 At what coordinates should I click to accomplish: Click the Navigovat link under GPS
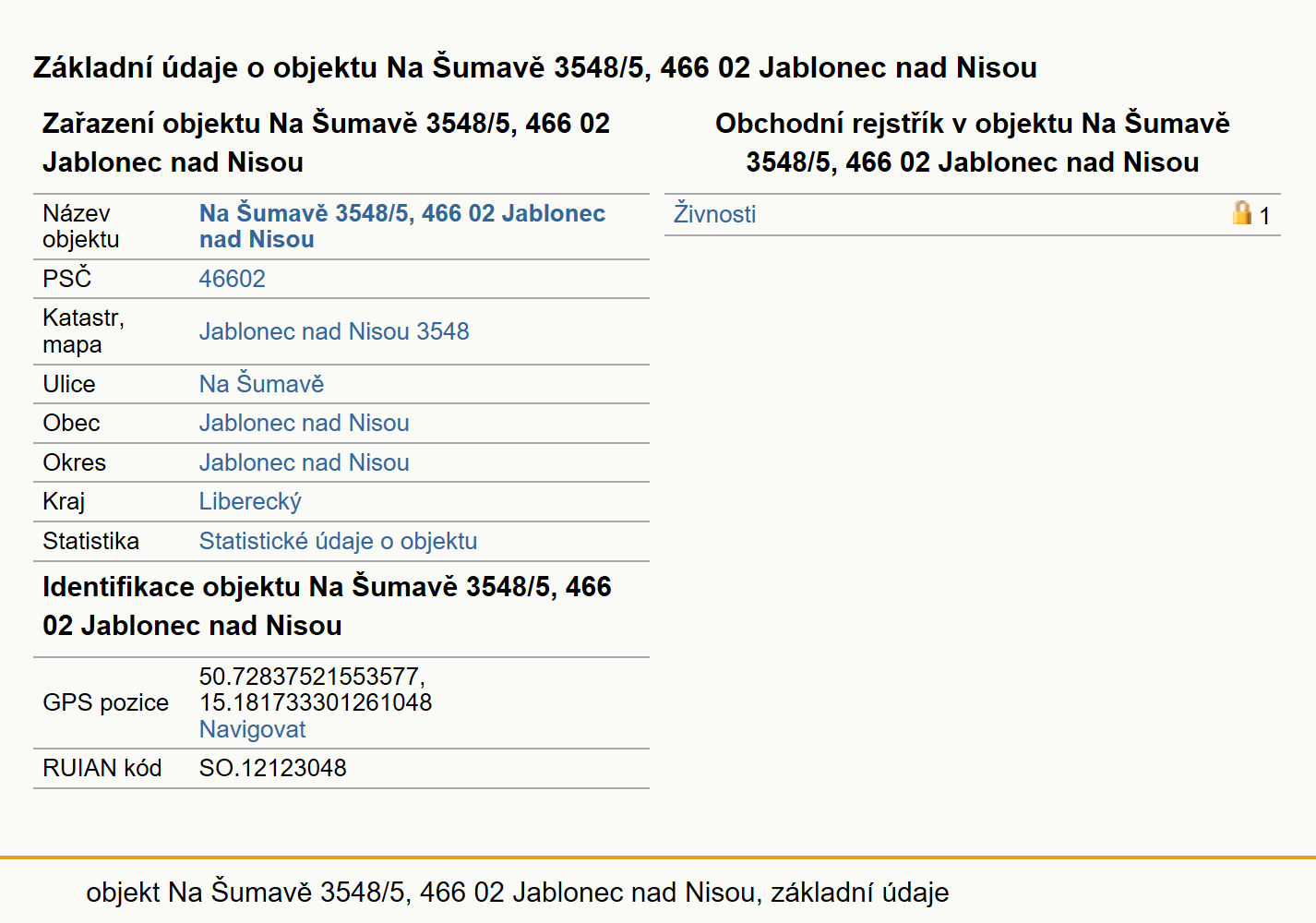click(x=252, y=729)
